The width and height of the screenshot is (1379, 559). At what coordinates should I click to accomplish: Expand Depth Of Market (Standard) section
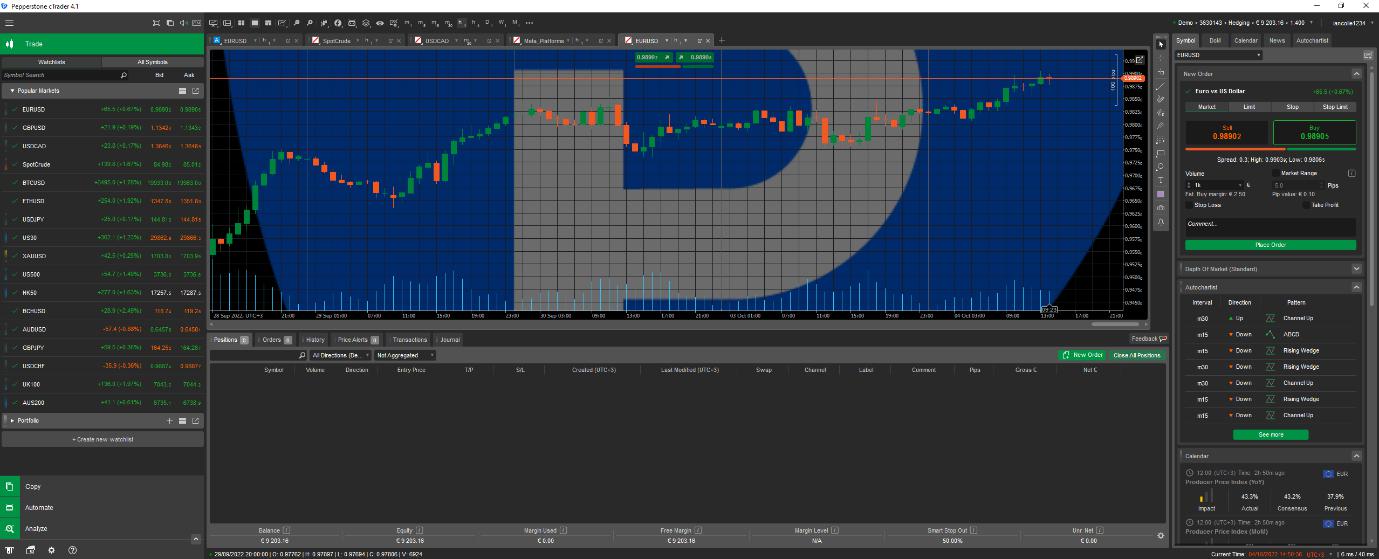coord(1356,268)
